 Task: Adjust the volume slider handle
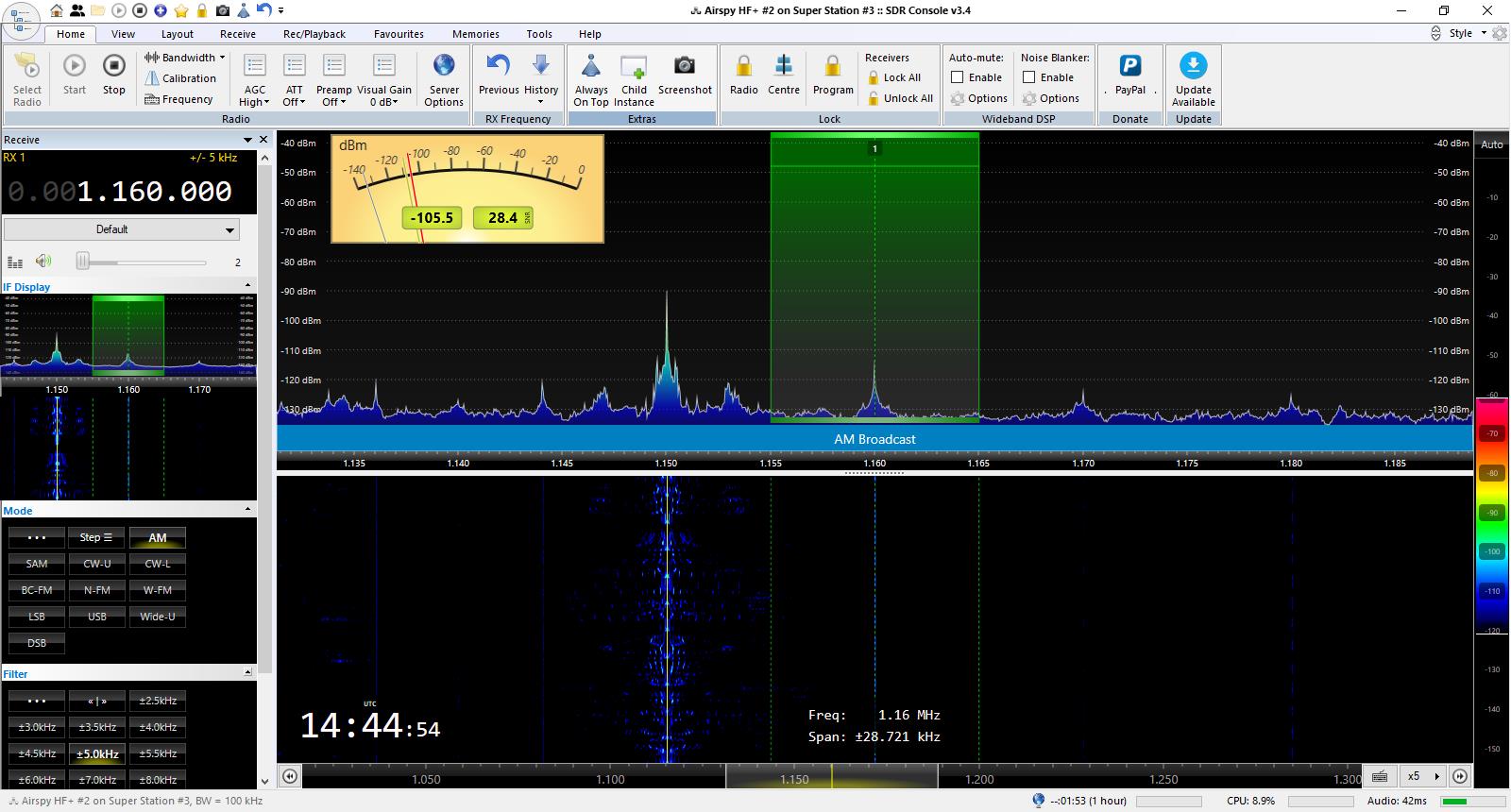click(x=83, y=262)
